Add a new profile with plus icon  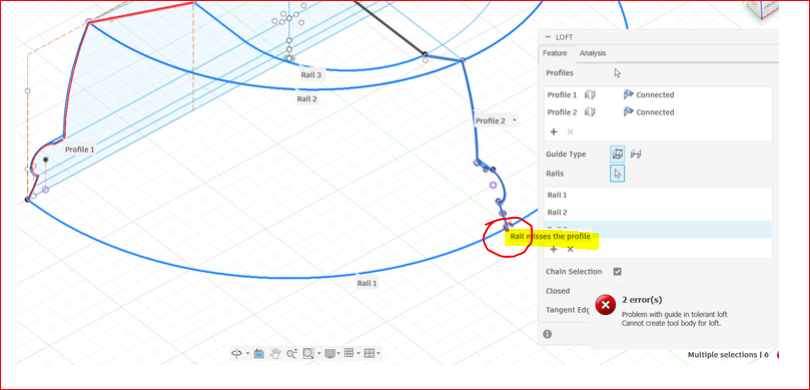(553, 132)
